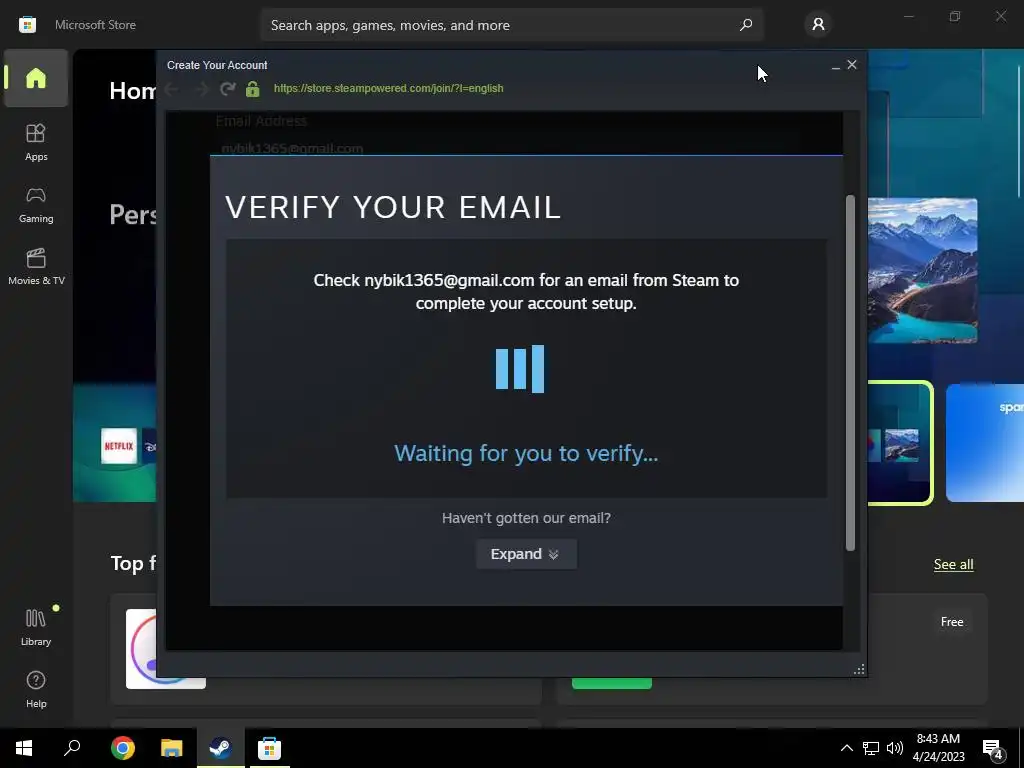Close the Create Your Account window
The height and width of the screenshot is (768, 1024).
point(852,65)
